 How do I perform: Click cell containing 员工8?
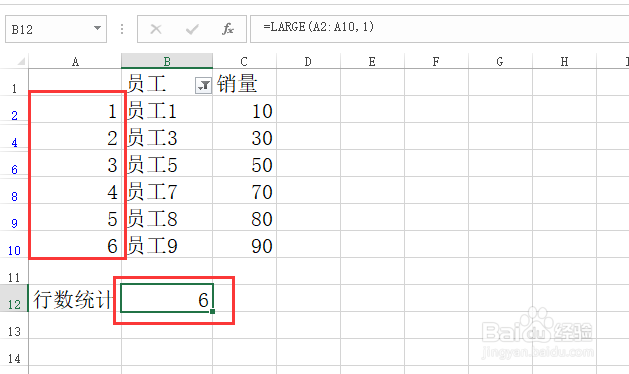pos(167,217)
